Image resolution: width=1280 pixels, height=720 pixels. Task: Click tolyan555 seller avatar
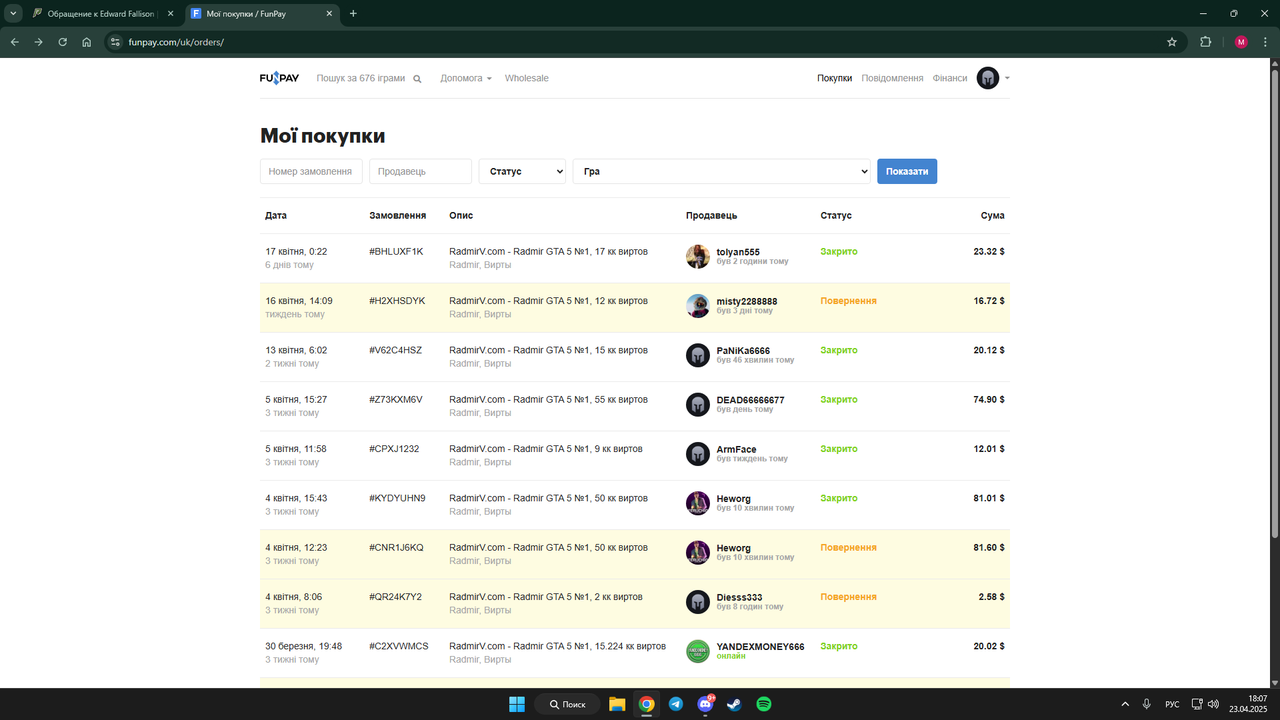click(698, 256)
